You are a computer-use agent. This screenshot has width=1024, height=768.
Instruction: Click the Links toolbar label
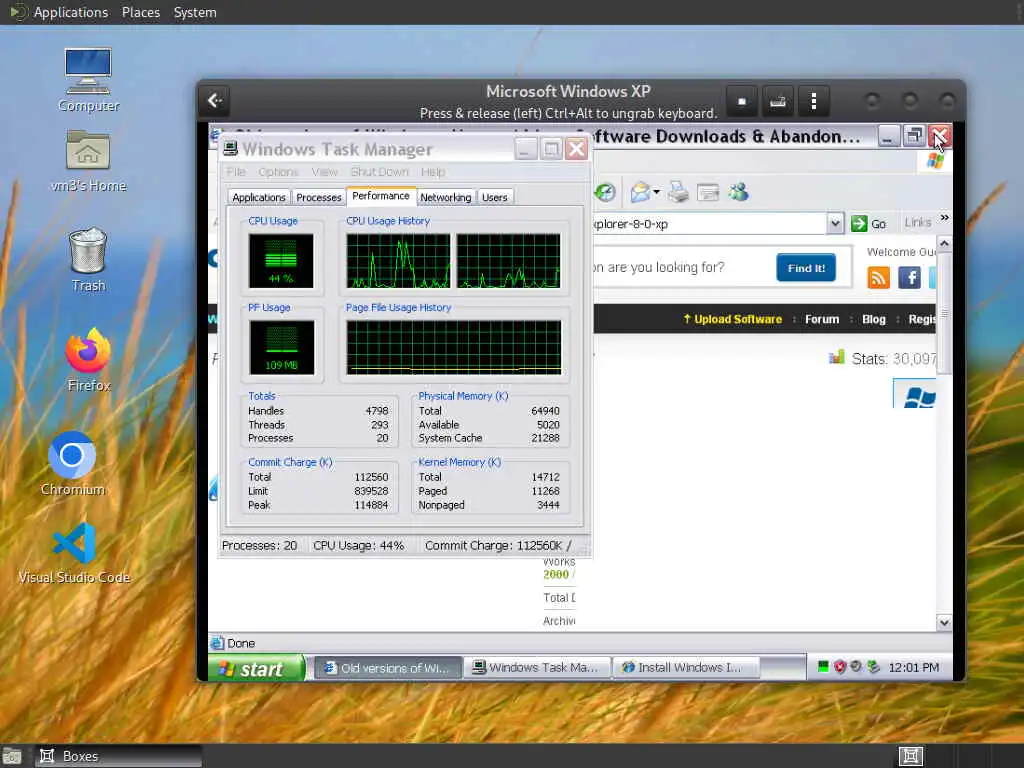918,223
